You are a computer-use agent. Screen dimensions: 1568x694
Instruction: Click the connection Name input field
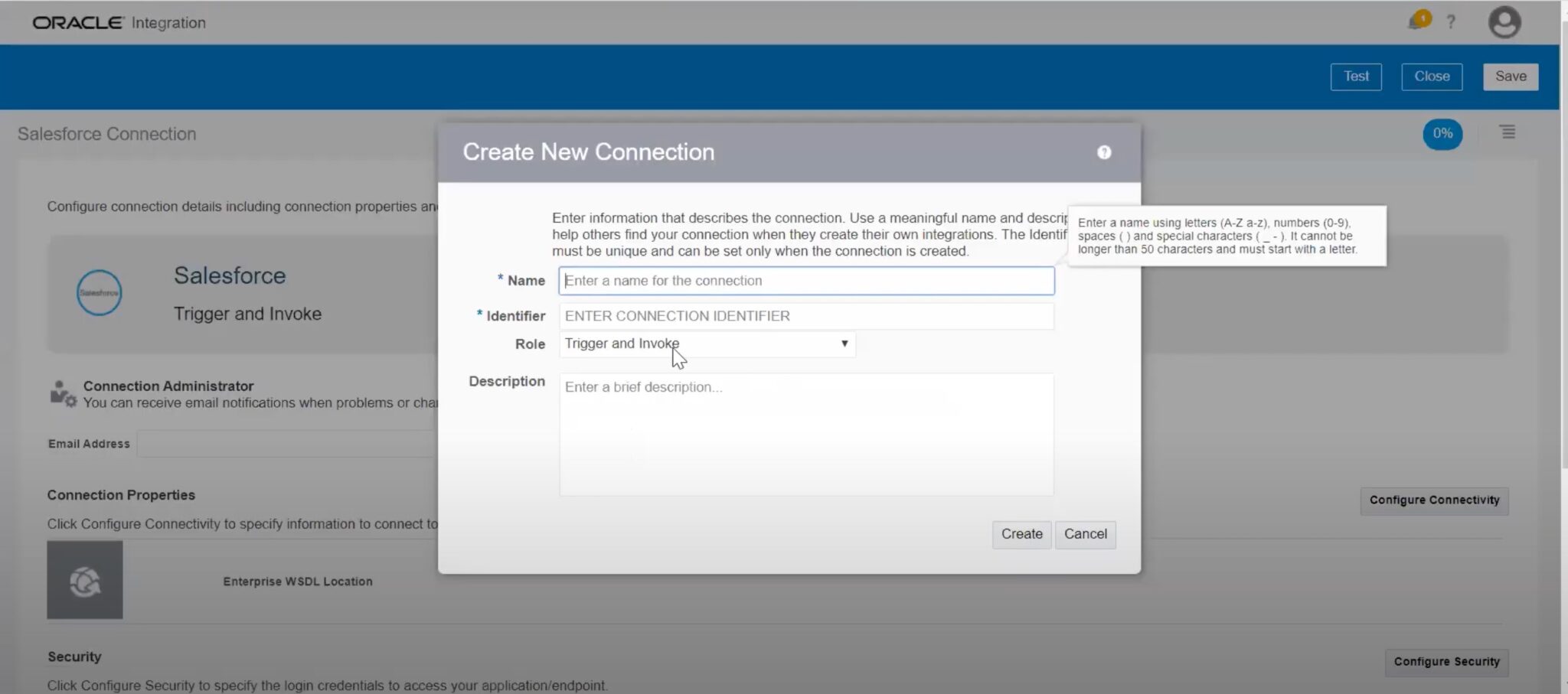pyautogui.click(x=805, y=280)
